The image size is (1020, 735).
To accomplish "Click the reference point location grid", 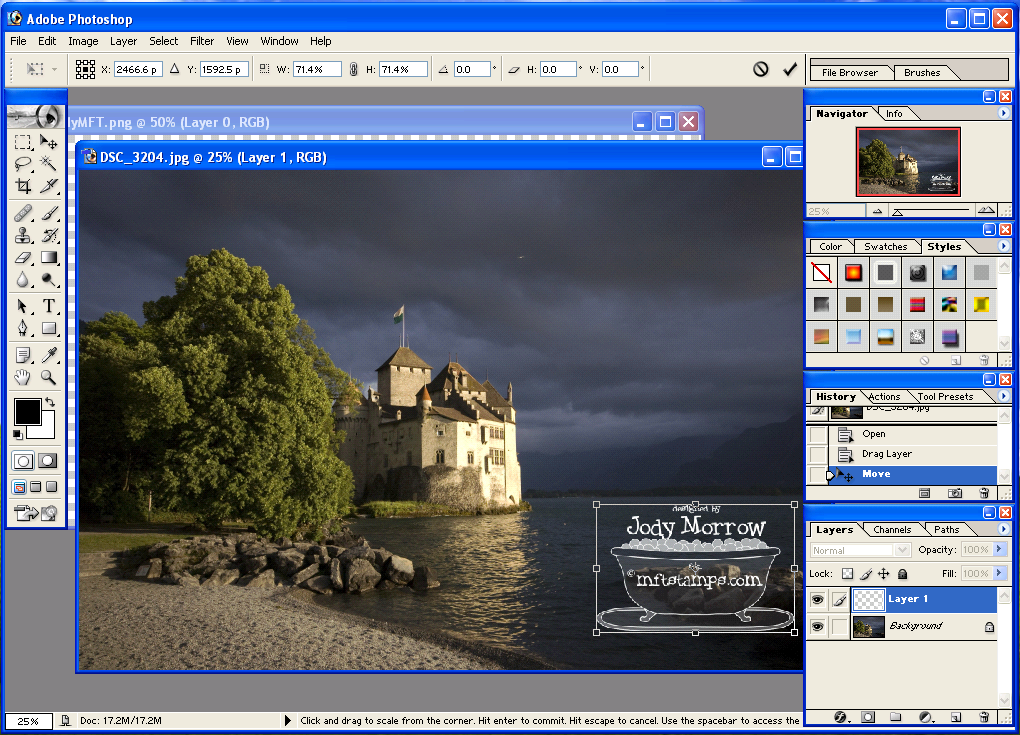I will pyautogui.click(x=85, y=69).
